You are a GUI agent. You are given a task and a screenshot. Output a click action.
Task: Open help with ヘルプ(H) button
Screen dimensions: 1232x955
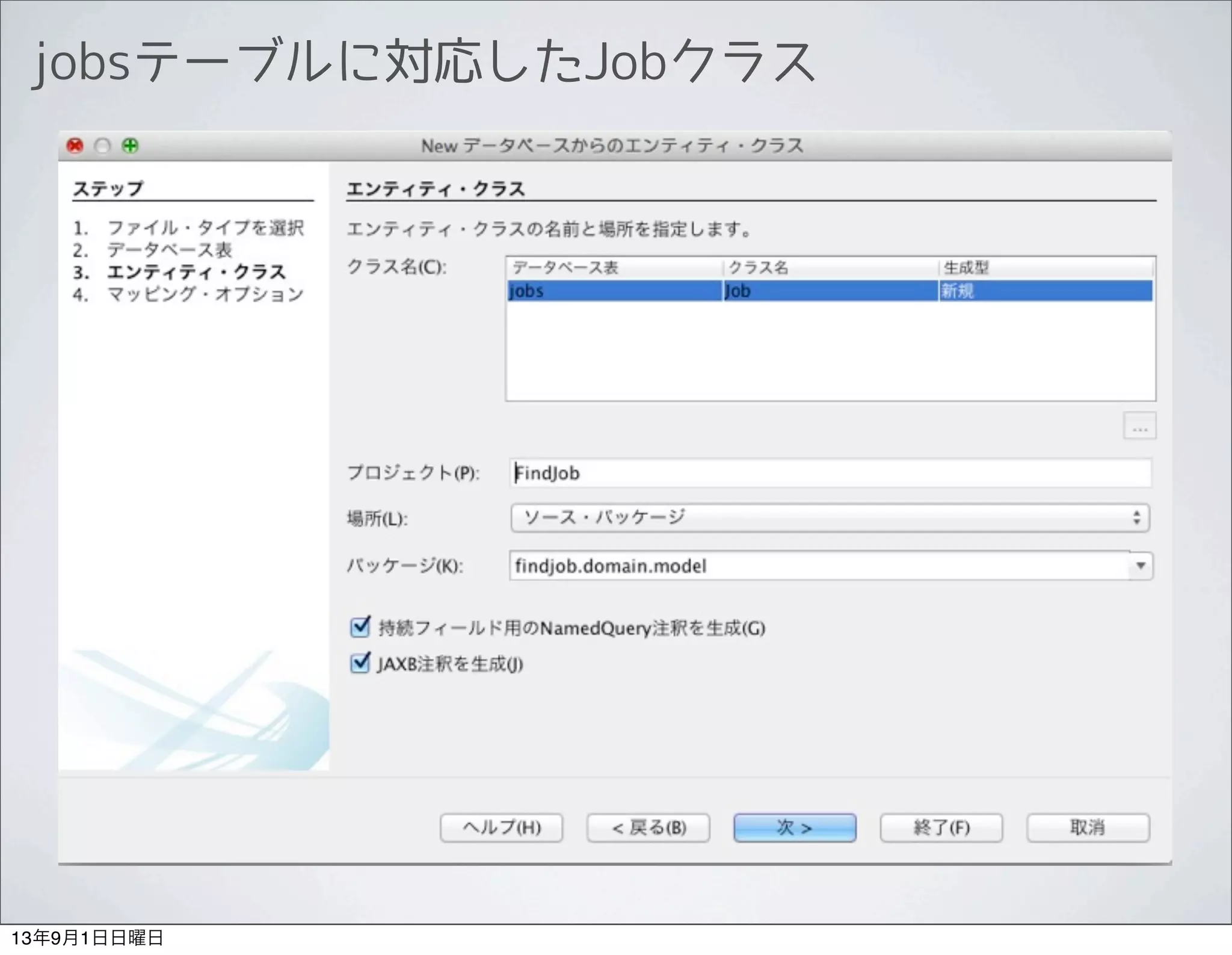coord(501,827)
